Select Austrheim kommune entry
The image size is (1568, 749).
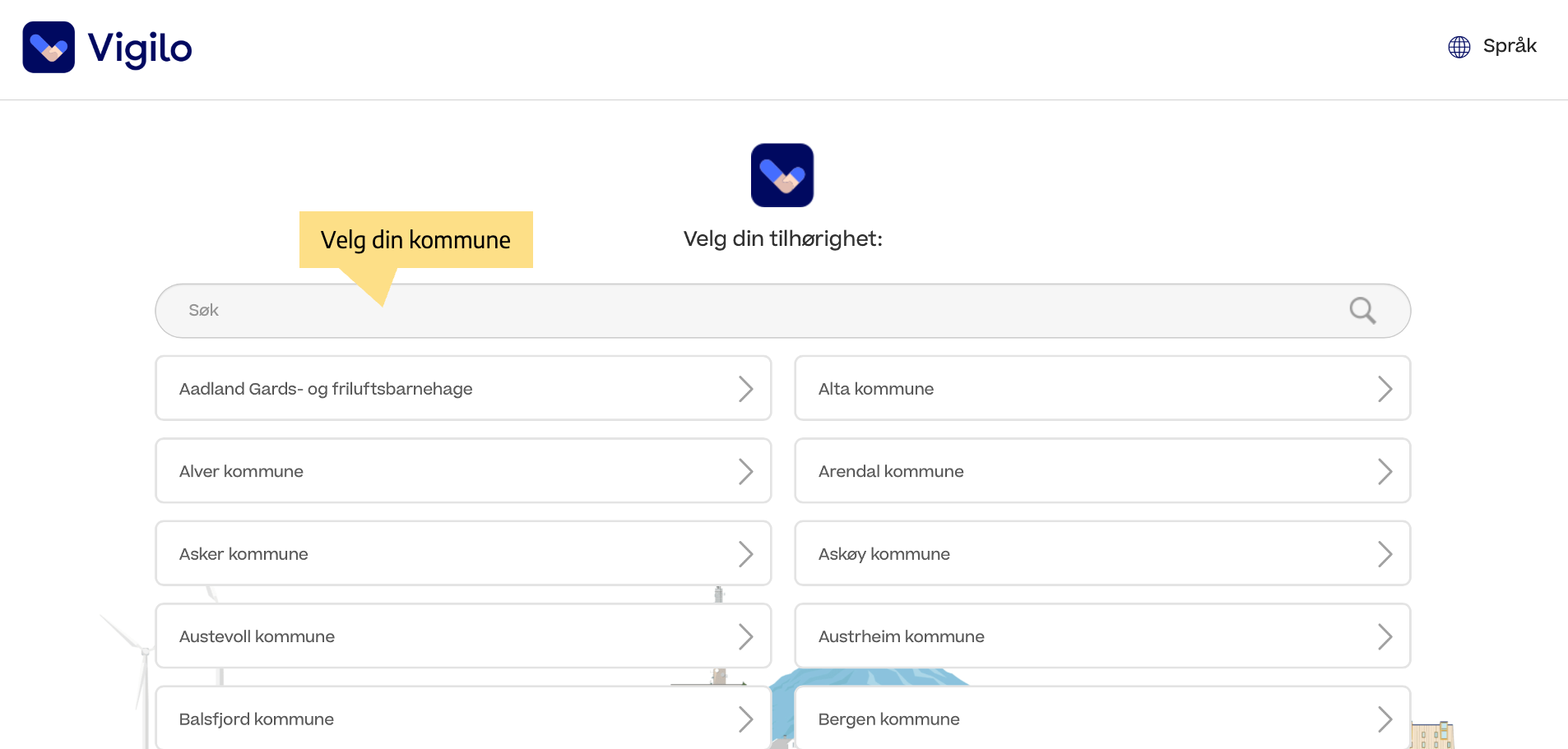[x=1102, y=636]
